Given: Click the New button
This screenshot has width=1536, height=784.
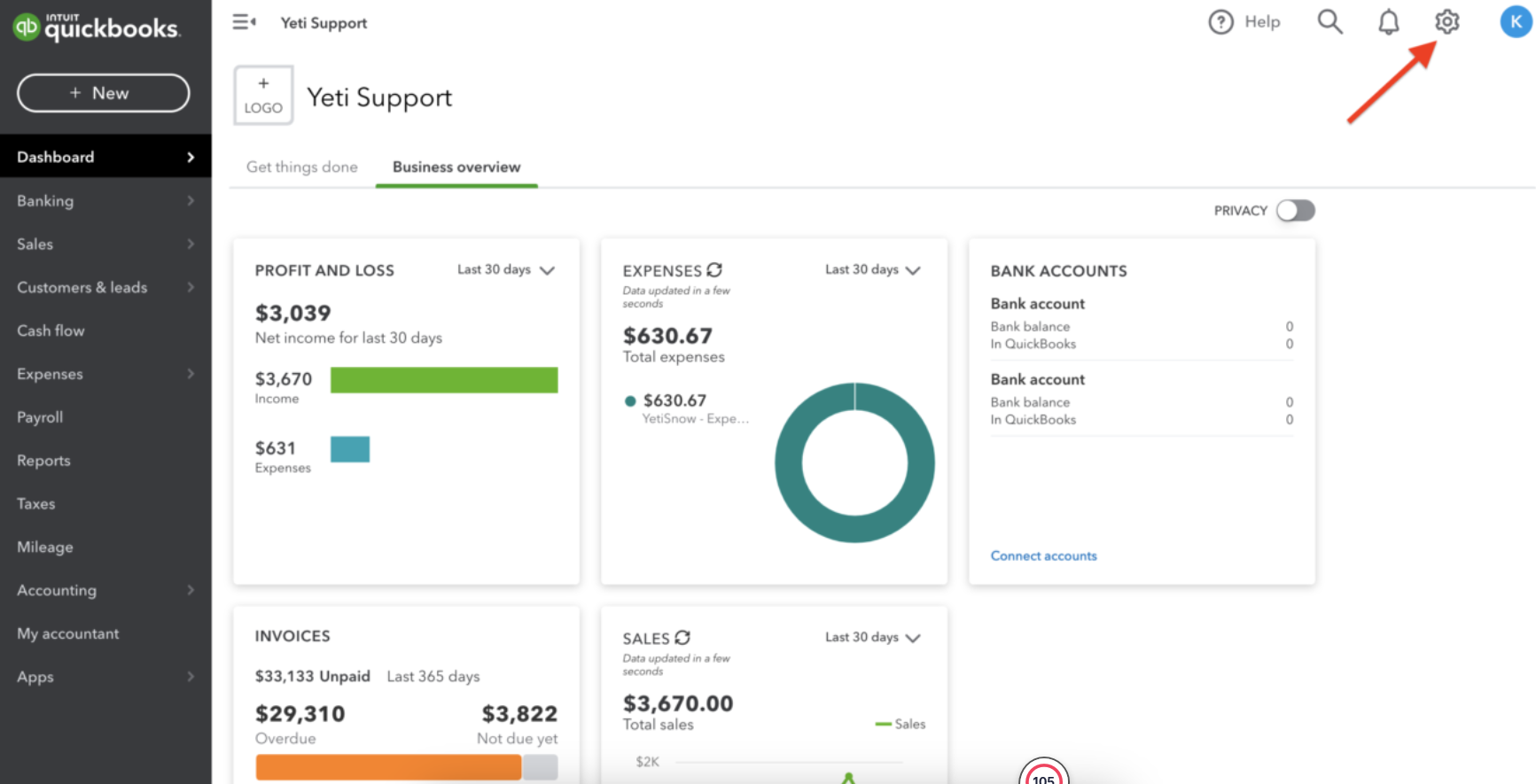Looking at the screenshot, I should coord(103,93).
